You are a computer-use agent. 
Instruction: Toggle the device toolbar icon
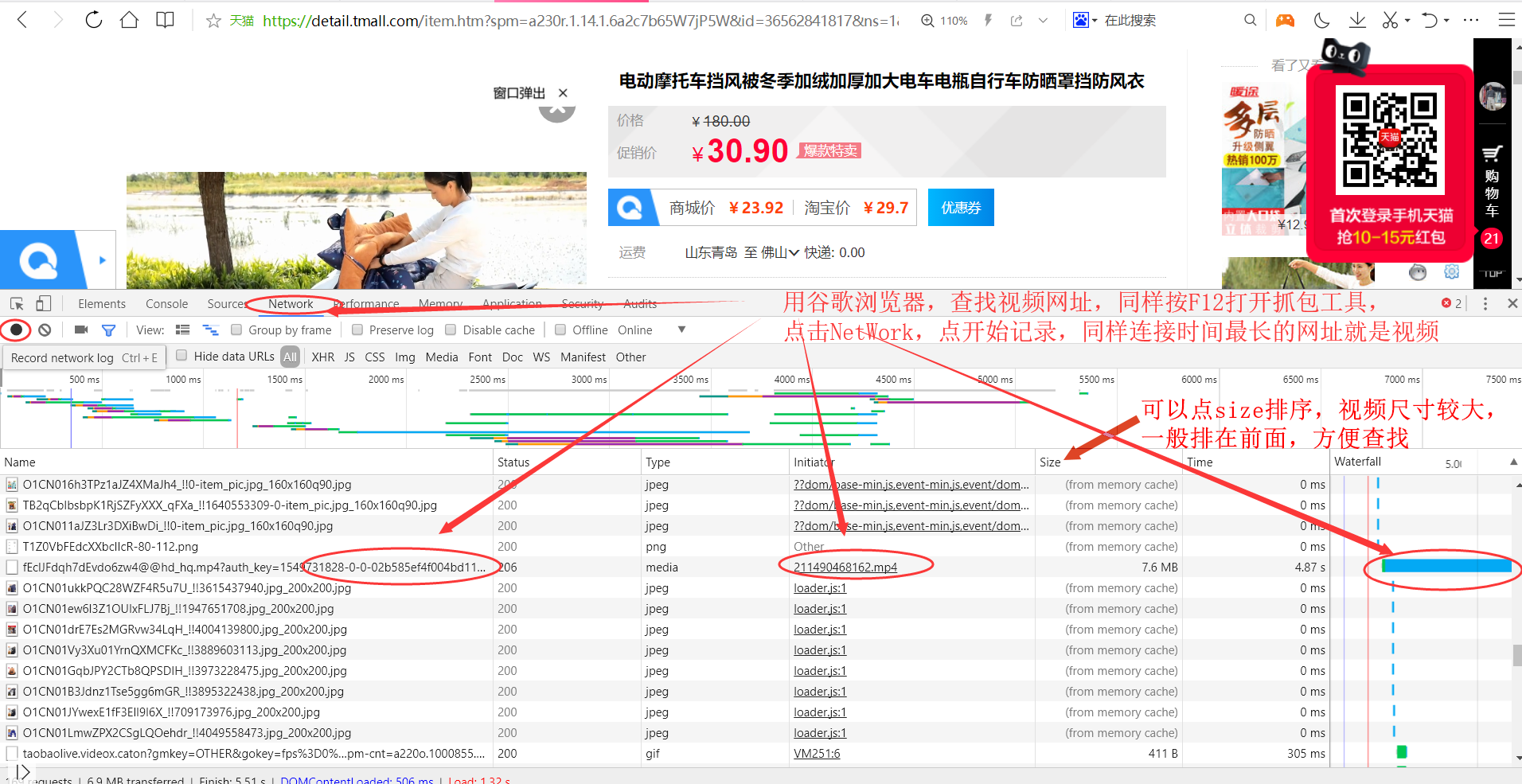(44, 303)
